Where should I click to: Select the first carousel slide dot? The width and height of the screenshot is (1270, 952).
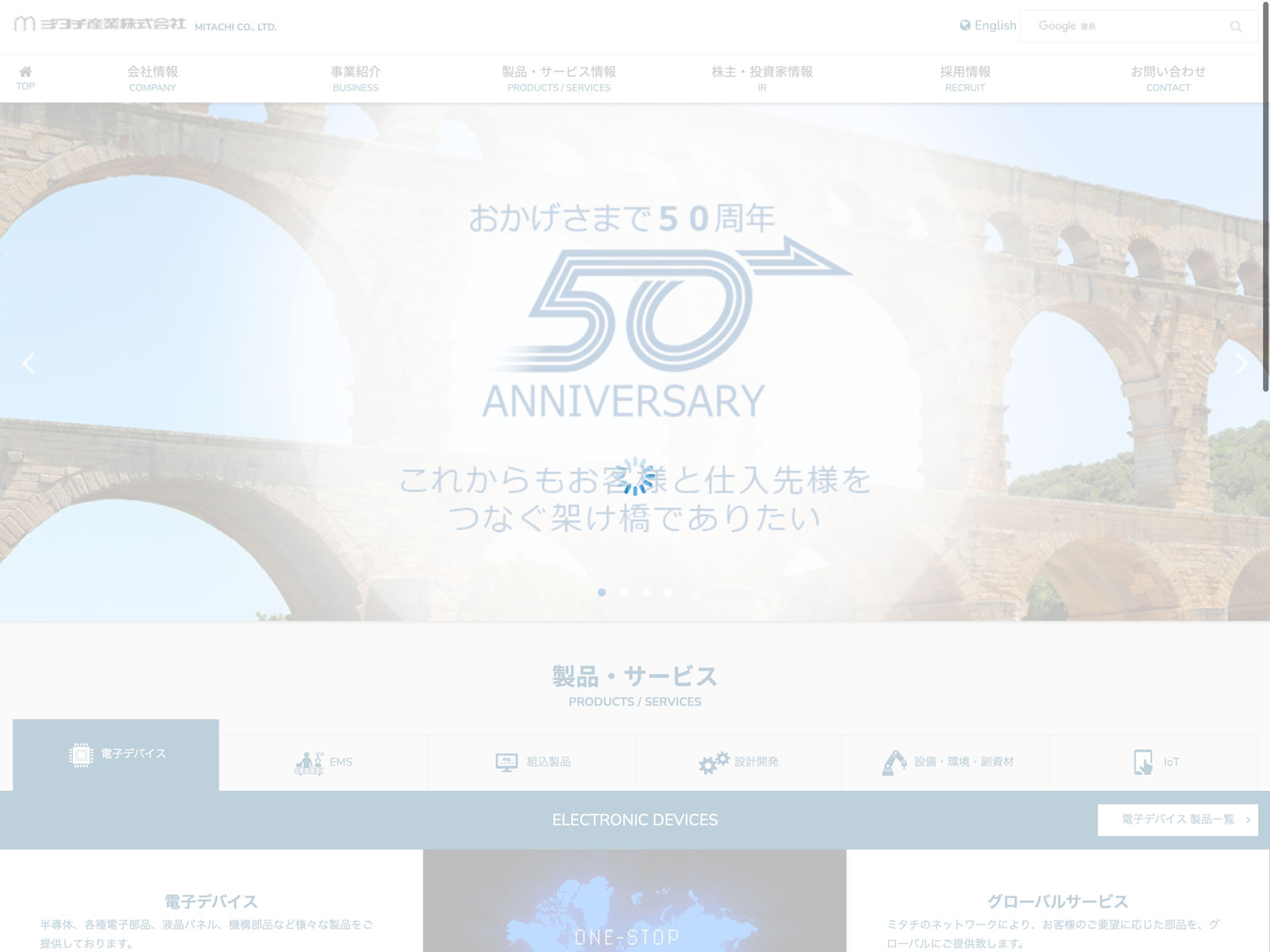[602, 593]
